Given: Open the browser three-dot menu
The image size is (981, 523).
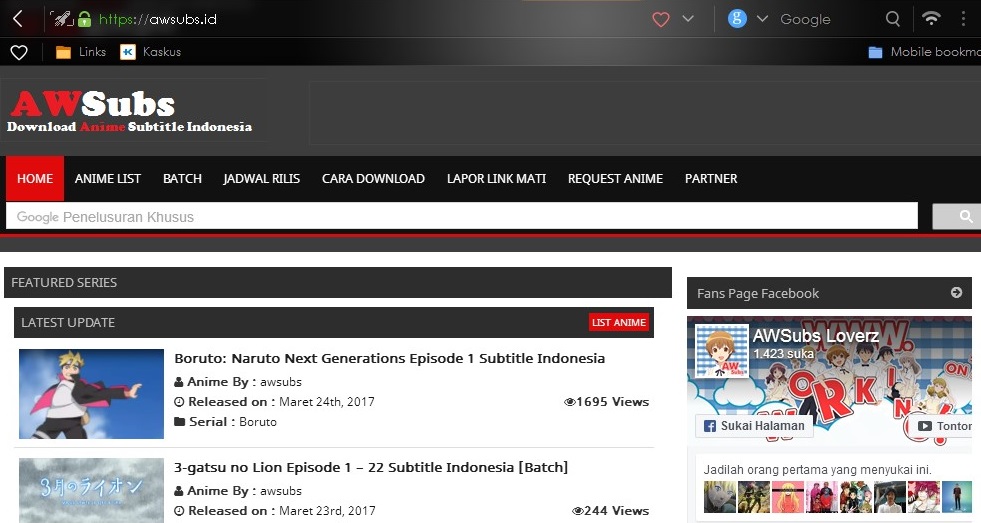Looking at the screenshot, I should [963, 19].
